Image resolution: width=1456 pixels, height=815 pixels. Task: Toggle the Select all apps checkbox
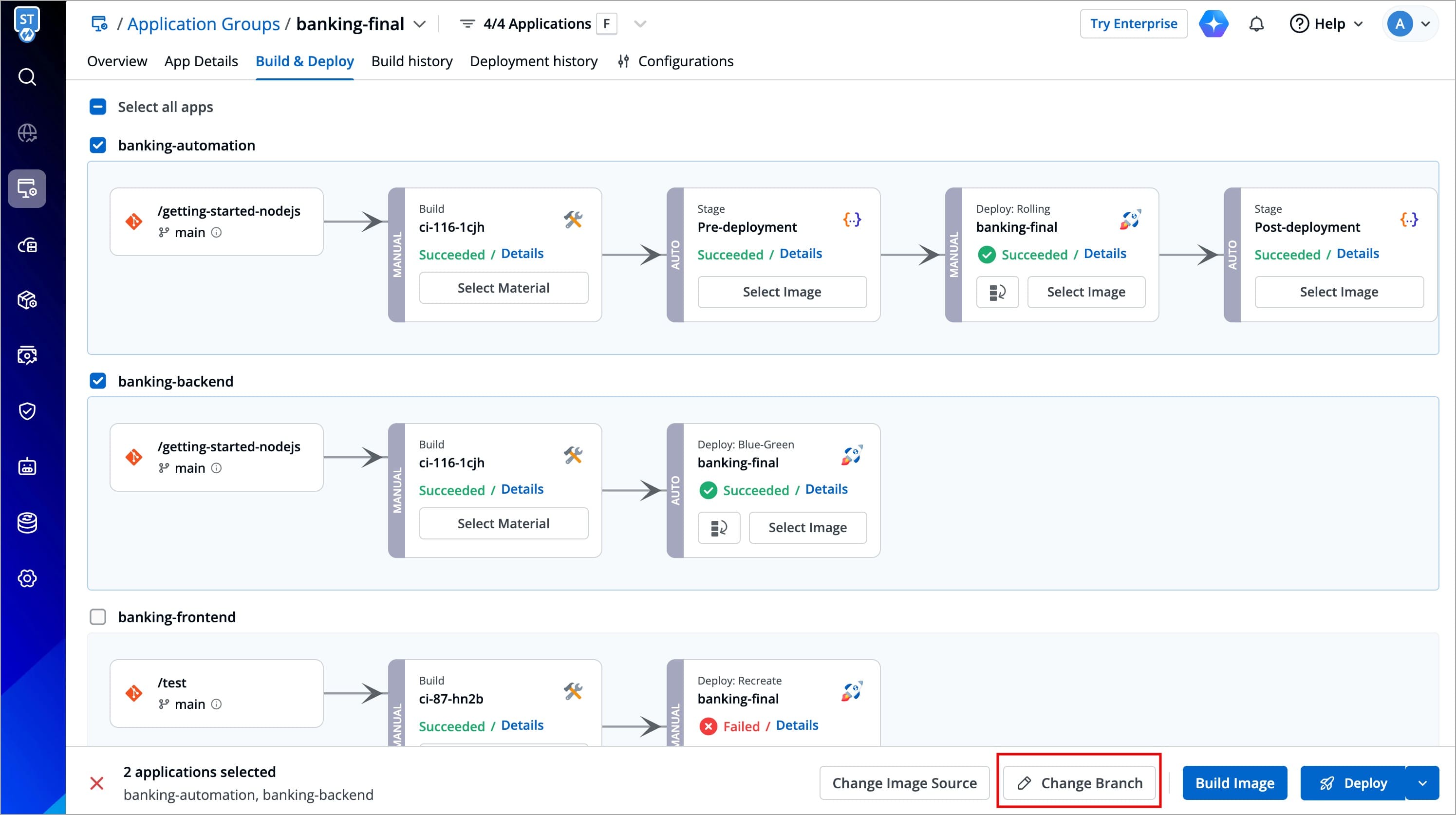[x=98, y=107]
